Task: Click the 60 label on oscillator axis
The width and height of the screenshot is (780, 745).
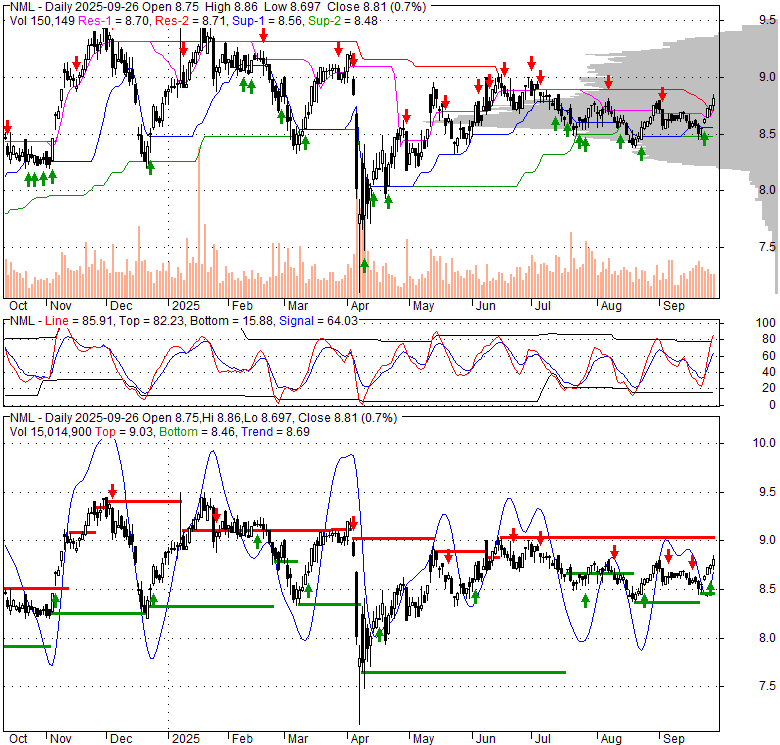Action: [769, 356]
